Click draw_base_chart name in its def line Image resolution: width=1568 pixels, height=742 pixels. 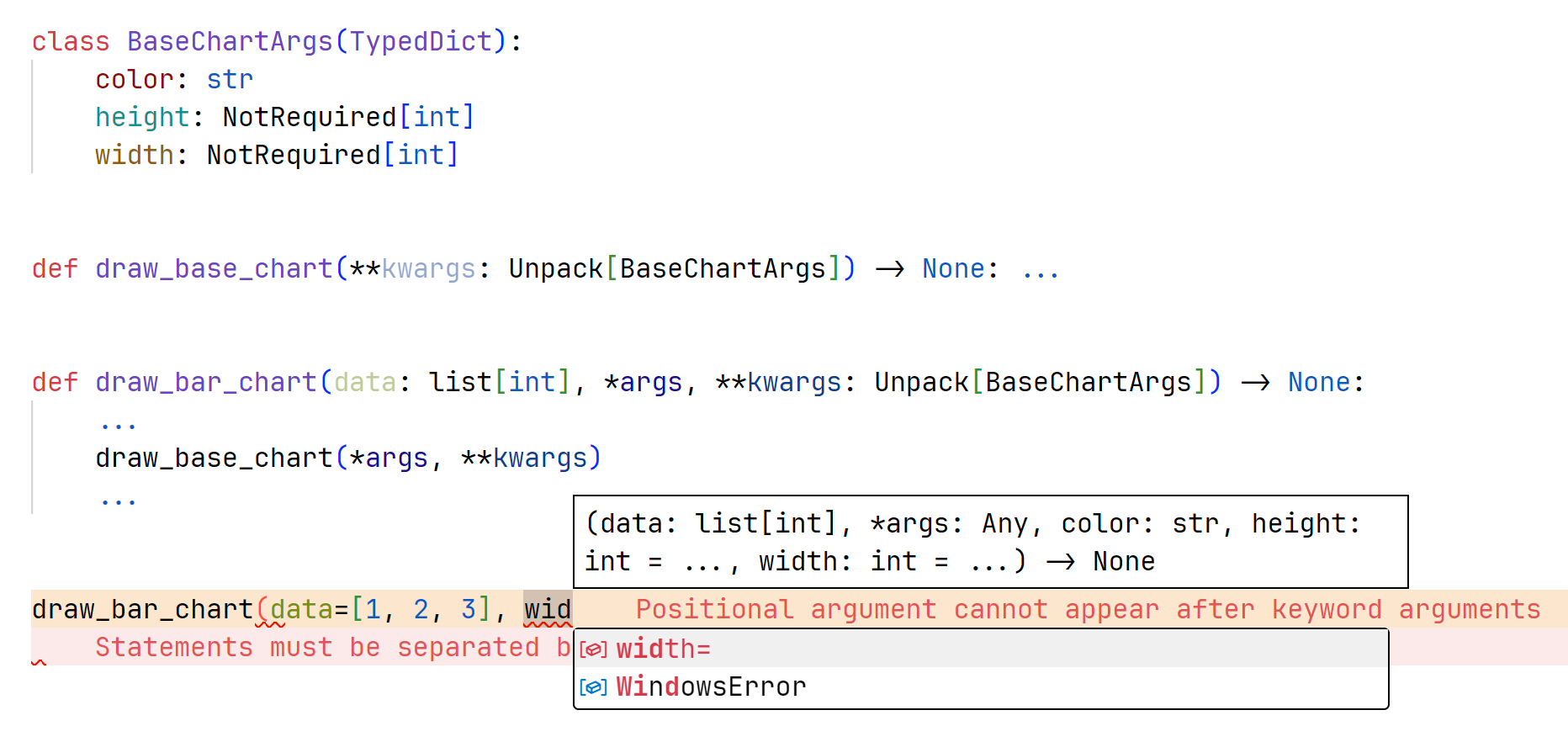214,268
